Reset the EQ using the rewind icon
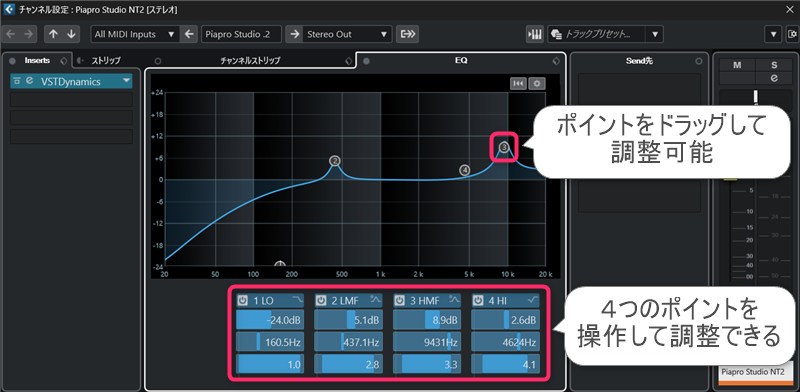The height and width of the screenshot is (392, 800). point(518,83)
